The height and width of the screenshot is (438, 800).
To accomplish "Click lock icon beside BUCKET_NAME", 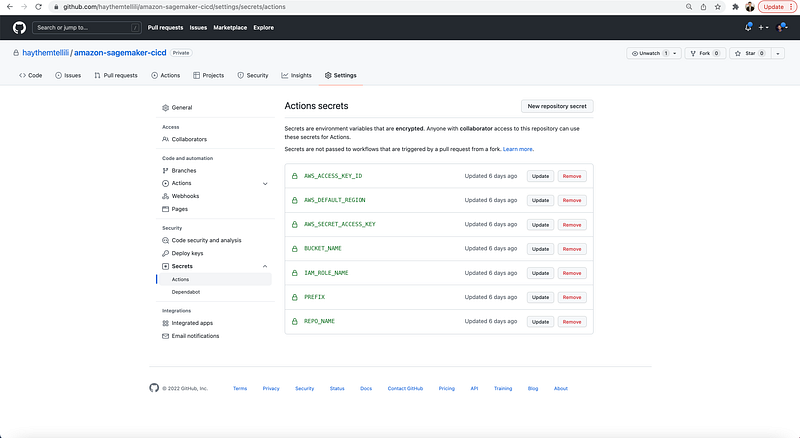I will coord(294,249).
